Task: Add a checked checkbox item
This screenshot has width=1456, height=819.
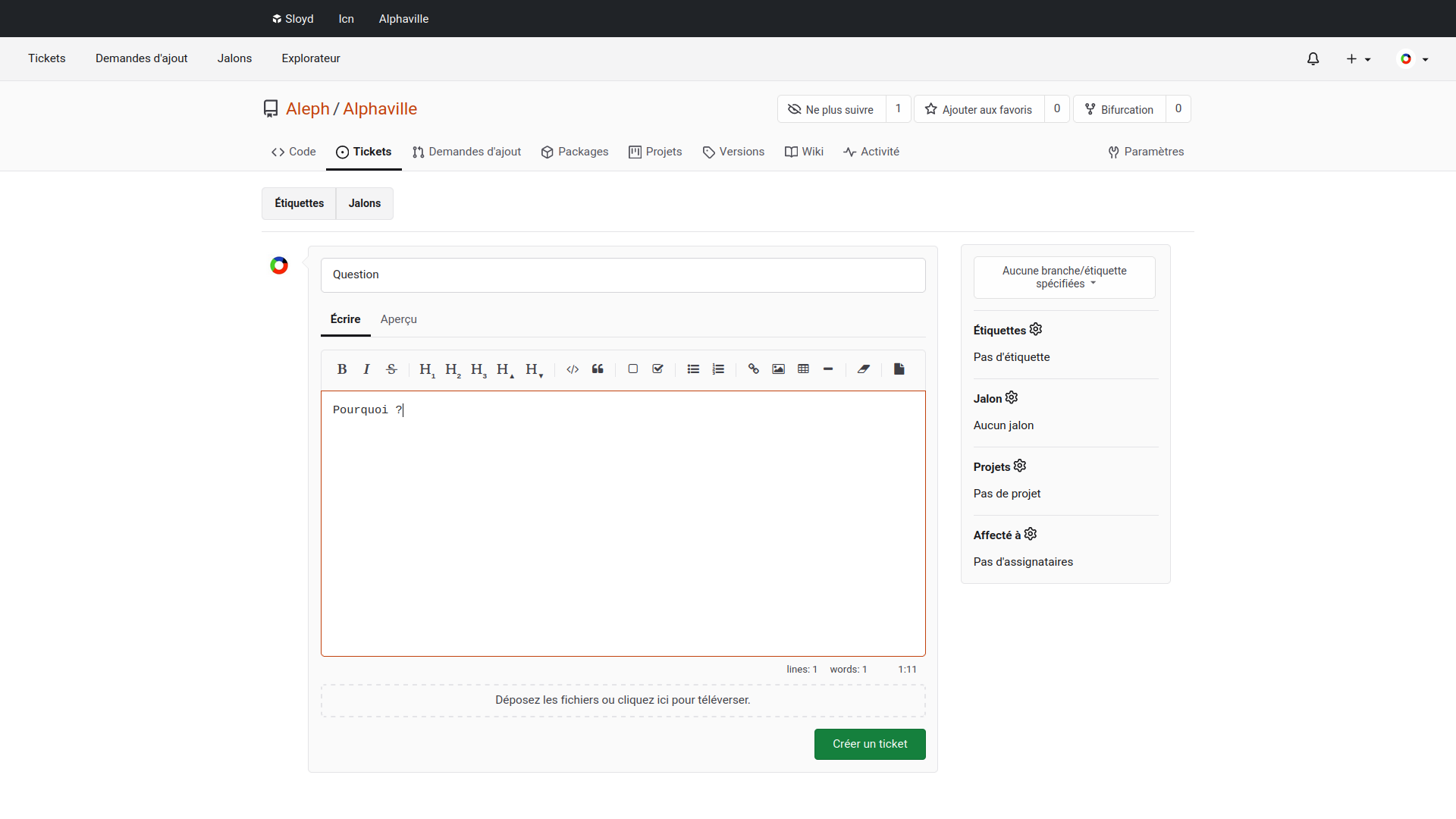Action: click(x=657, y=369)
